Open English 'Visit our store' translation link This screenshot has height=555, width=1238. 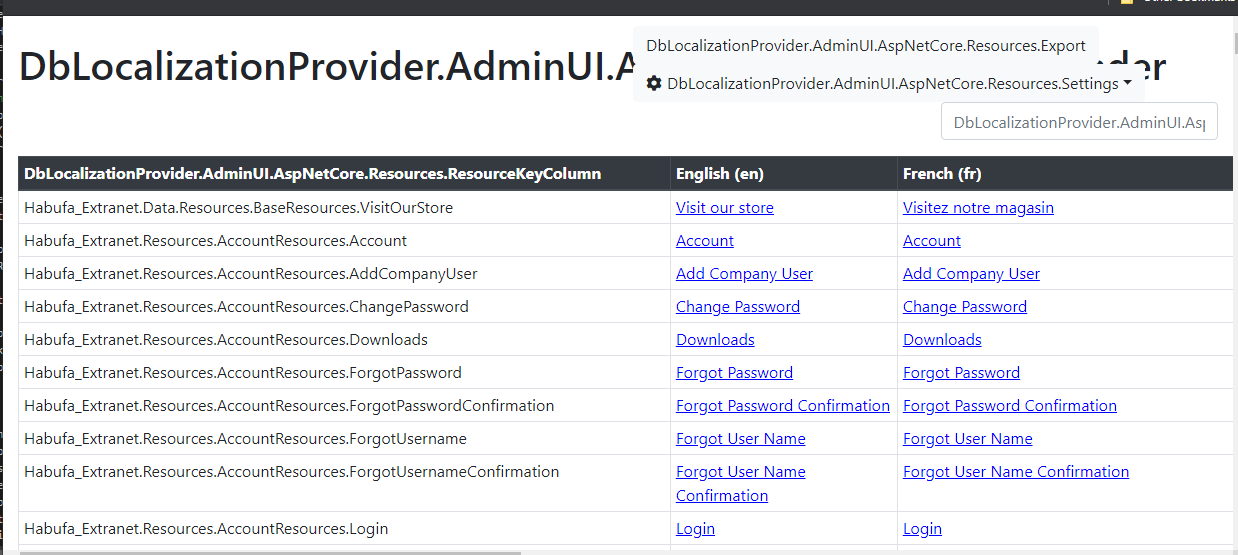point(725,208)
